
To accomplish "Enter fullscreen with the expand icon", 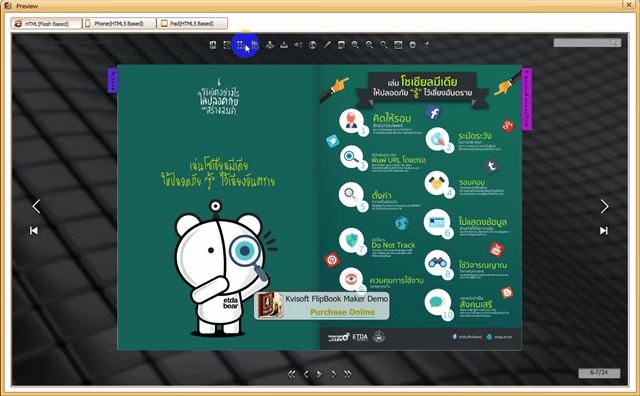I will click(x=398, y=45).
